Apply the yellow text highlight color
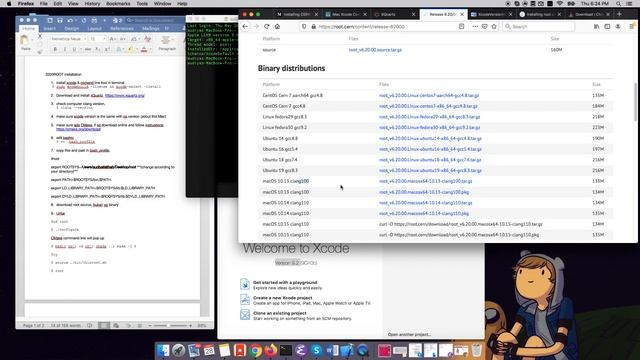The height and width of the screenshot is (360, 640). click(x=130, y=49)
